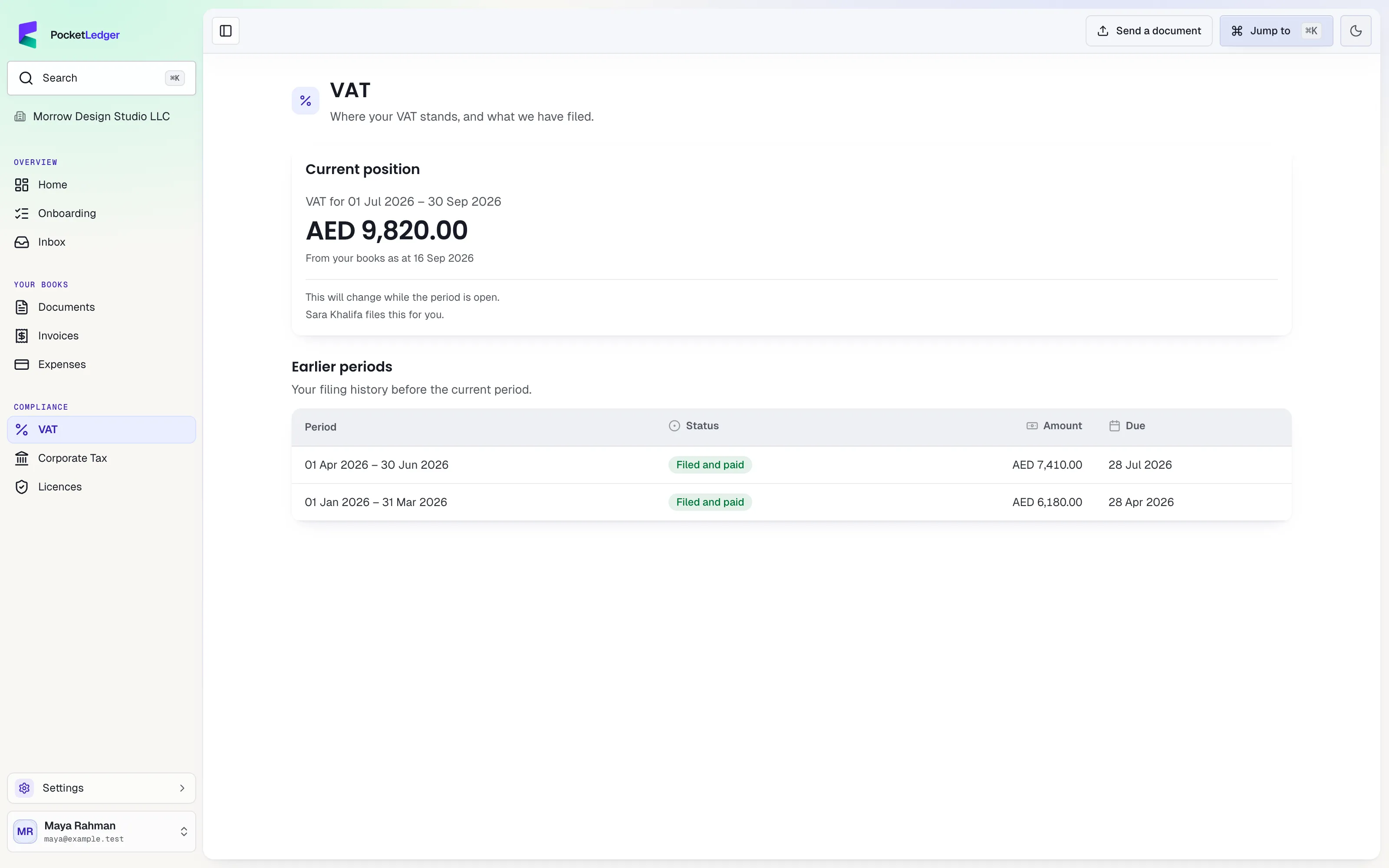Select the 01 Jan 2026 – 31 Mar 2026 period

376,502
